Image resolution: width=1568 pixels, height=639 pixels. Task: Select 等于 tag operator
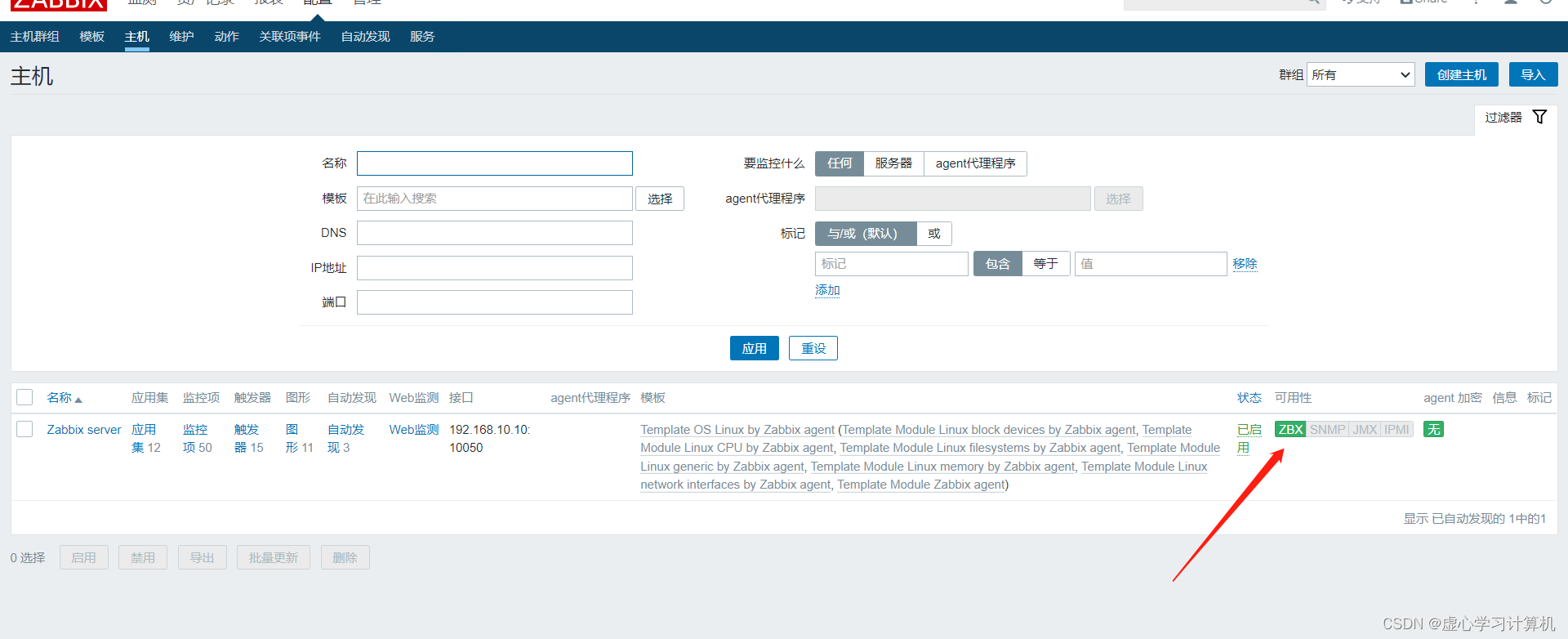pyautogui.click(x=1046, y=264)
